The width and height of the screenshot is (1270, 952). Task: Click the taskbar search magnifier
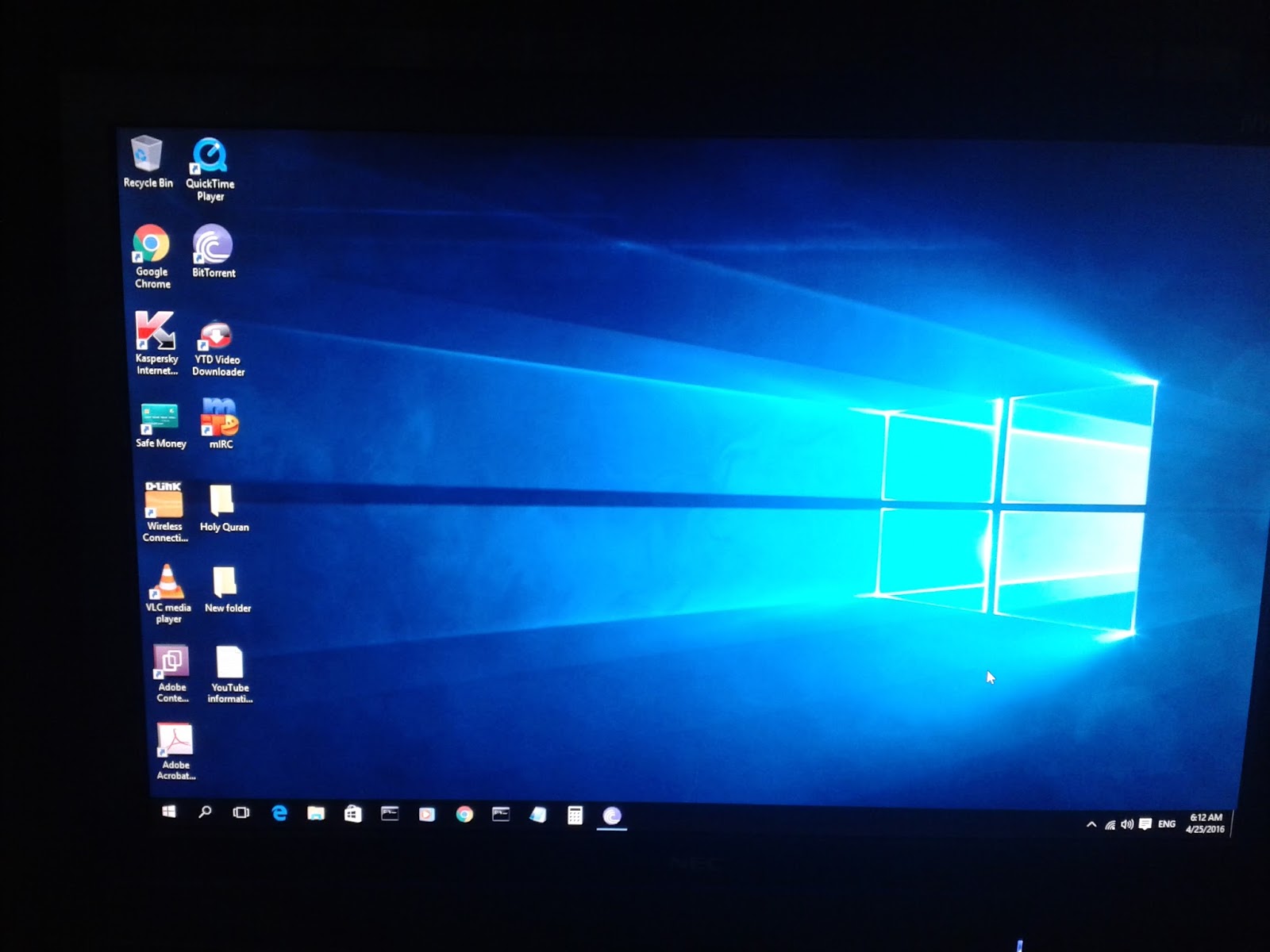[205, 812]
